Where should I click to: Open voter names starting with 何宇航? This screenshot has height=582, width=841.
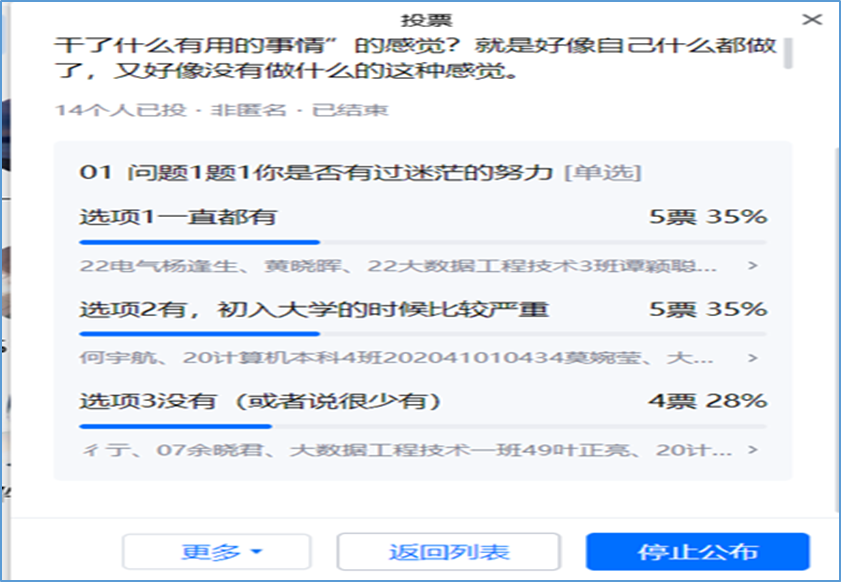[x=398, y=358]
